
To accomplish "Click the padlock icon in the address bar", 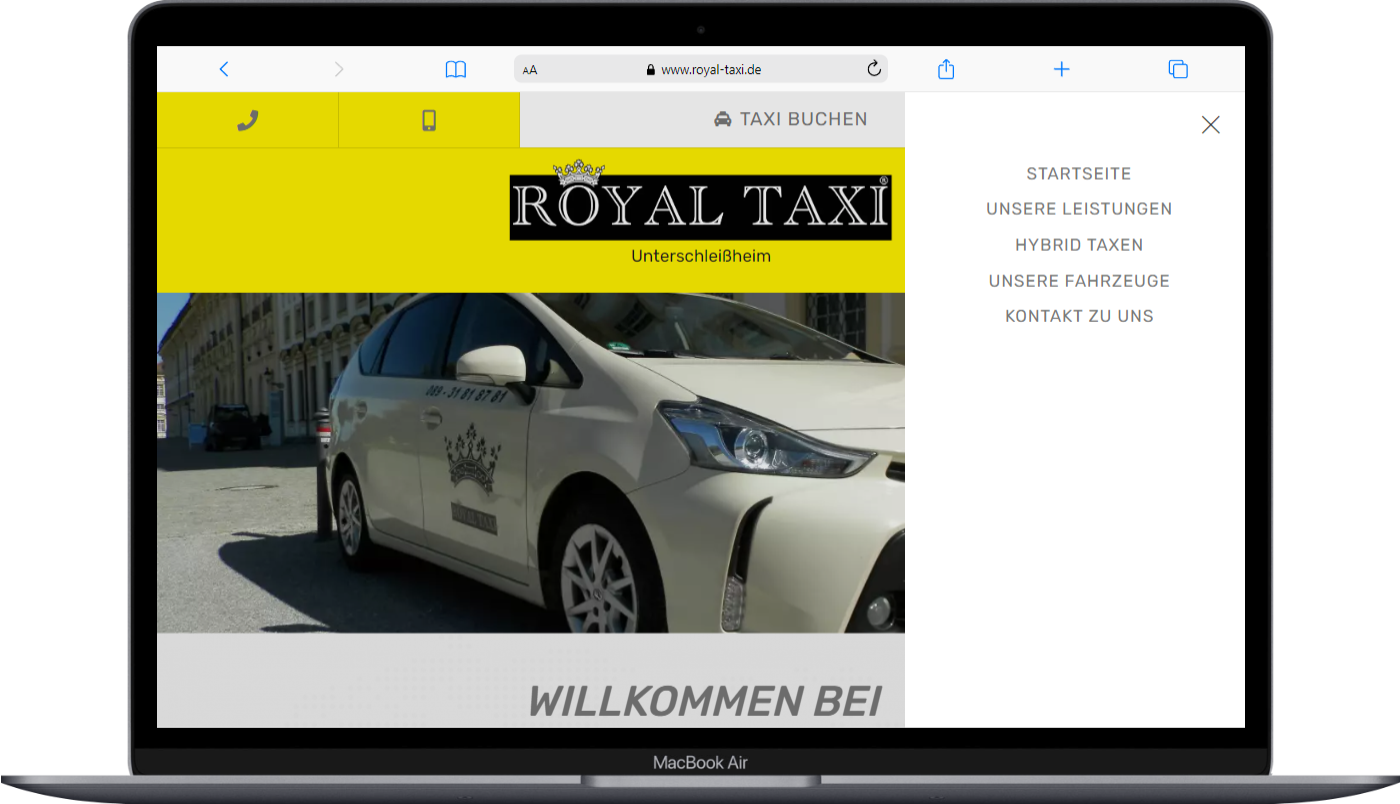I will 651,70.
